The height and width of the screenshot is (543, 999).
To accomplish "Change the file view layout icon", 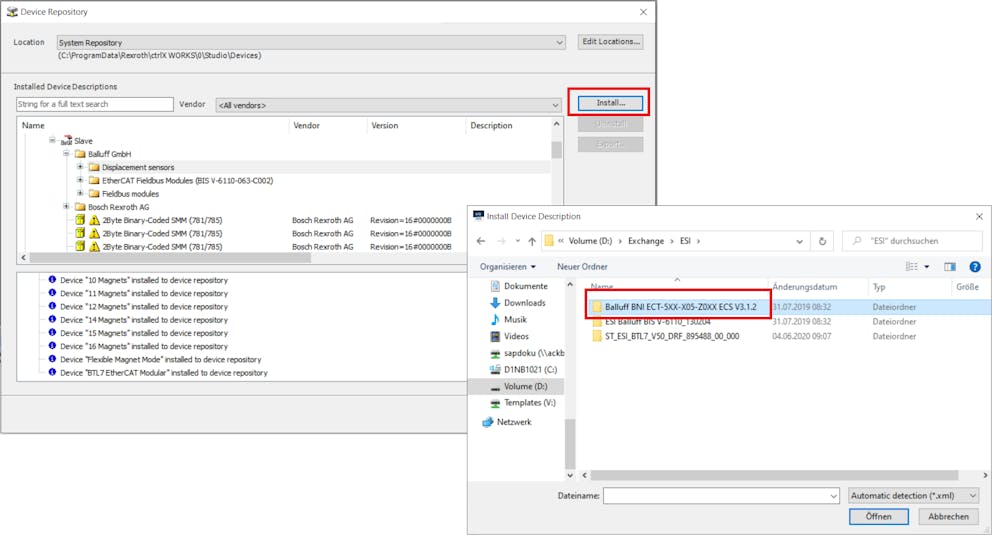I will (x=912, y=266).
